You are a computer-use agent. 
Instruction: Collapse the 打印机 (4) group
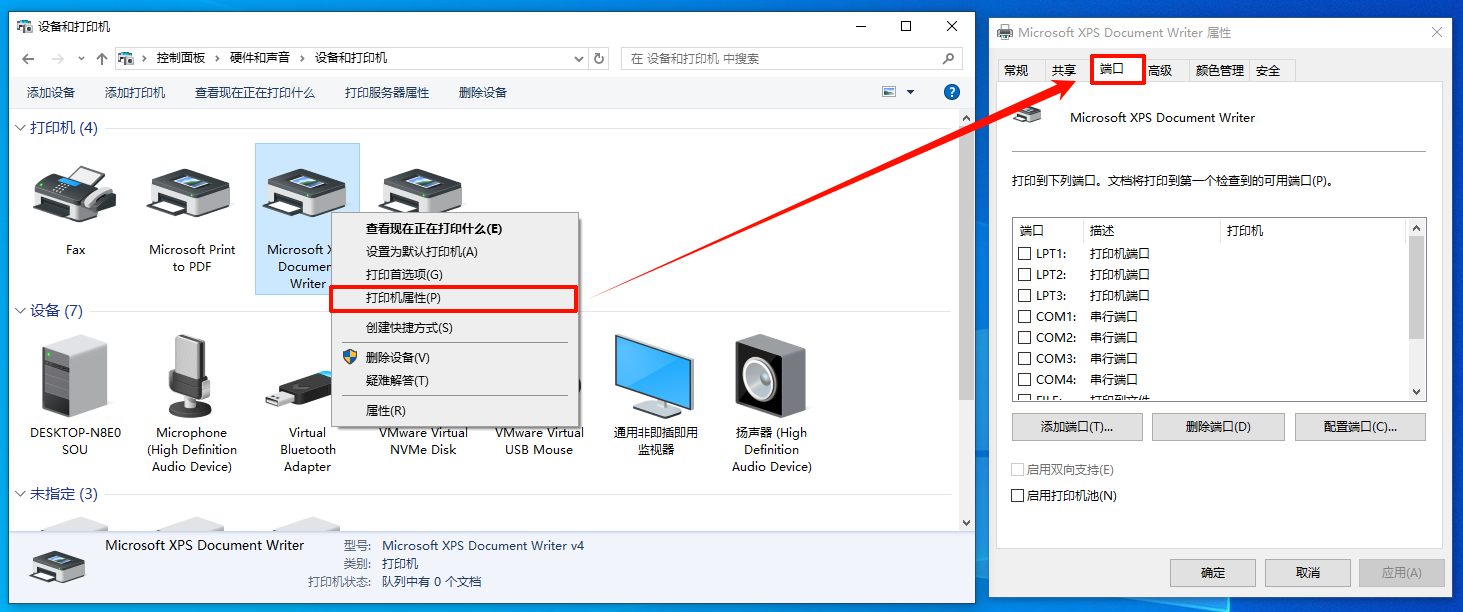(21, 128)
